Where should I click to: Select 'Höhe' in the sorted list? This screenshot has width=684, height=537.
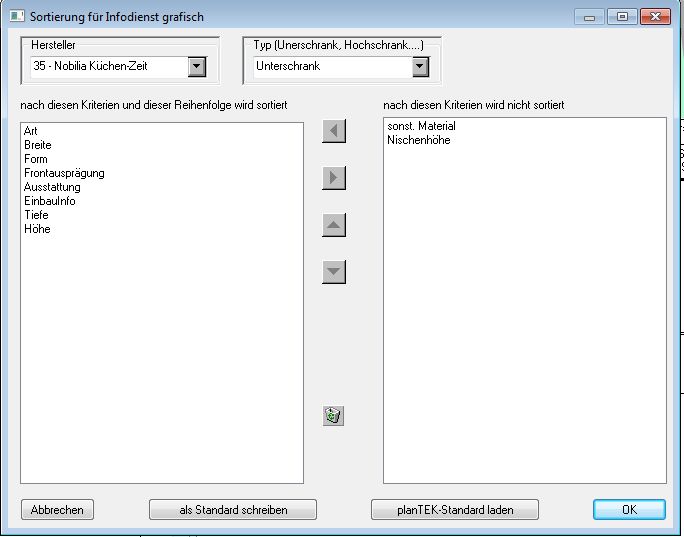(37, 229)
